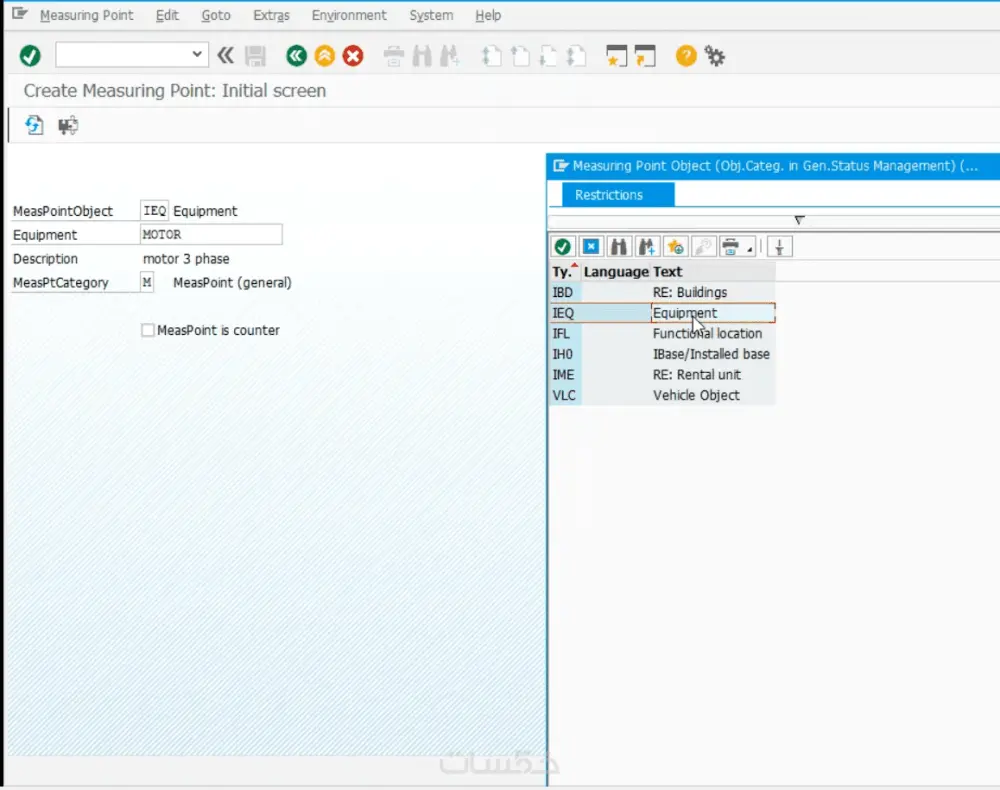Click the green Continue checkmark on the main toolbar
The height and width of the screenshot is (790, 1000).
click(29, 55)
